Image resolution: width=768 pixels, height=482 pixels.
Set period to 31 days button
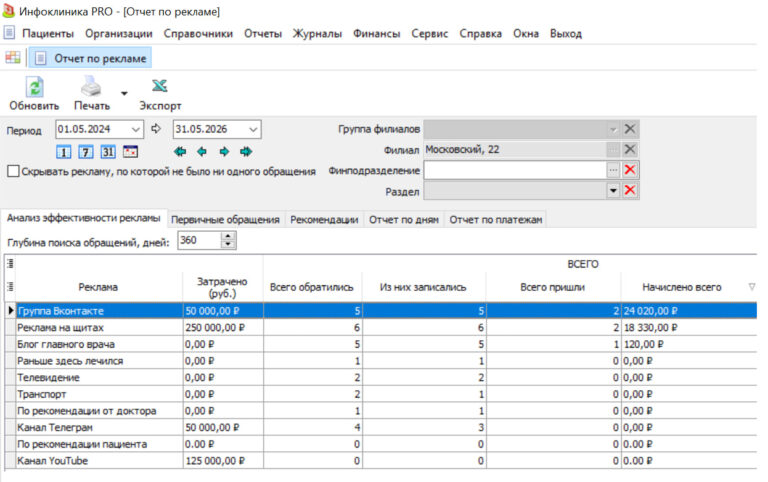(108, 152)
